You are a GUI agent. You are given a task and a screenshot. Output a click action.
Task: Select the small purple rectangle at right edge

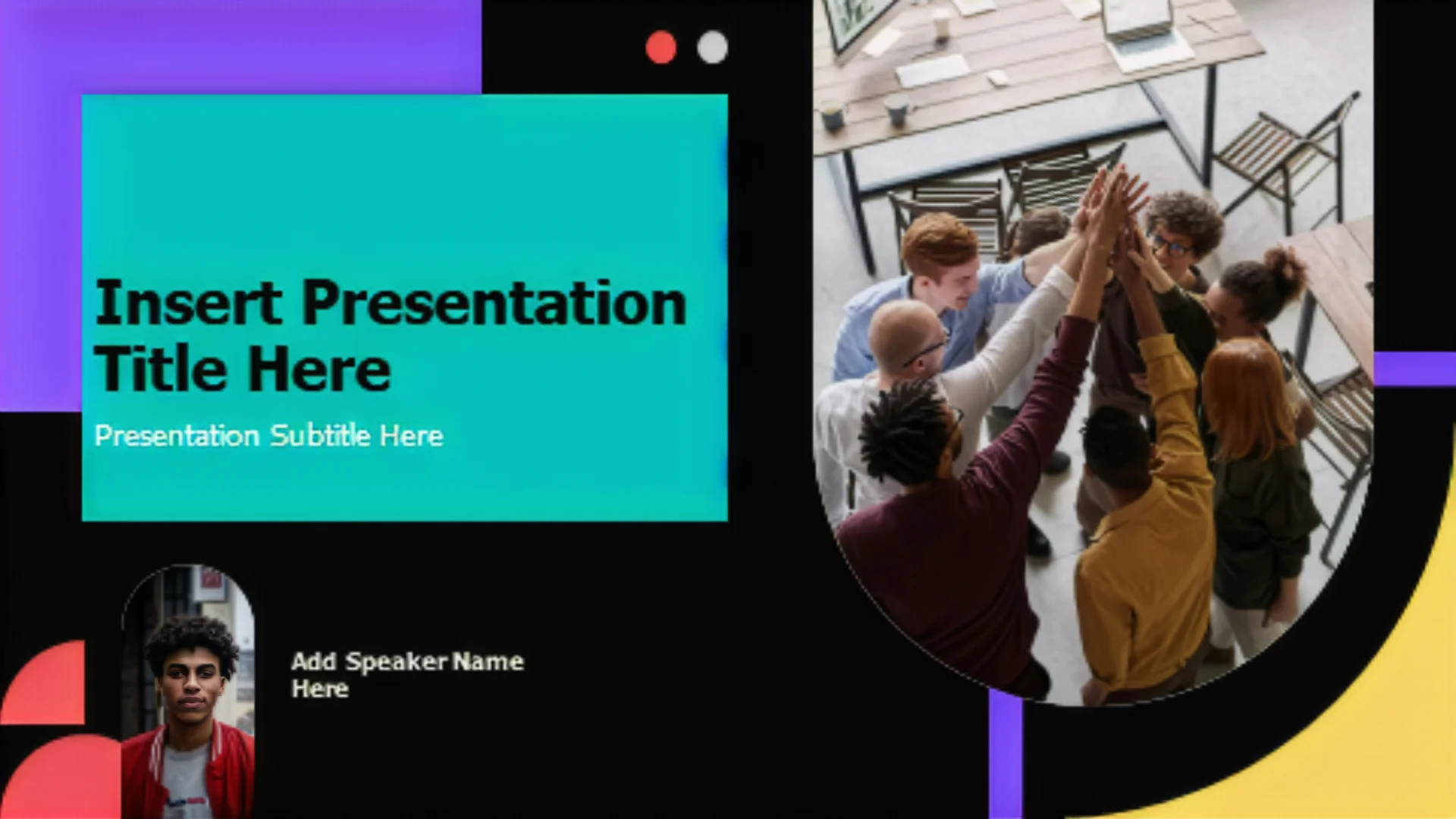point(1414,369)
